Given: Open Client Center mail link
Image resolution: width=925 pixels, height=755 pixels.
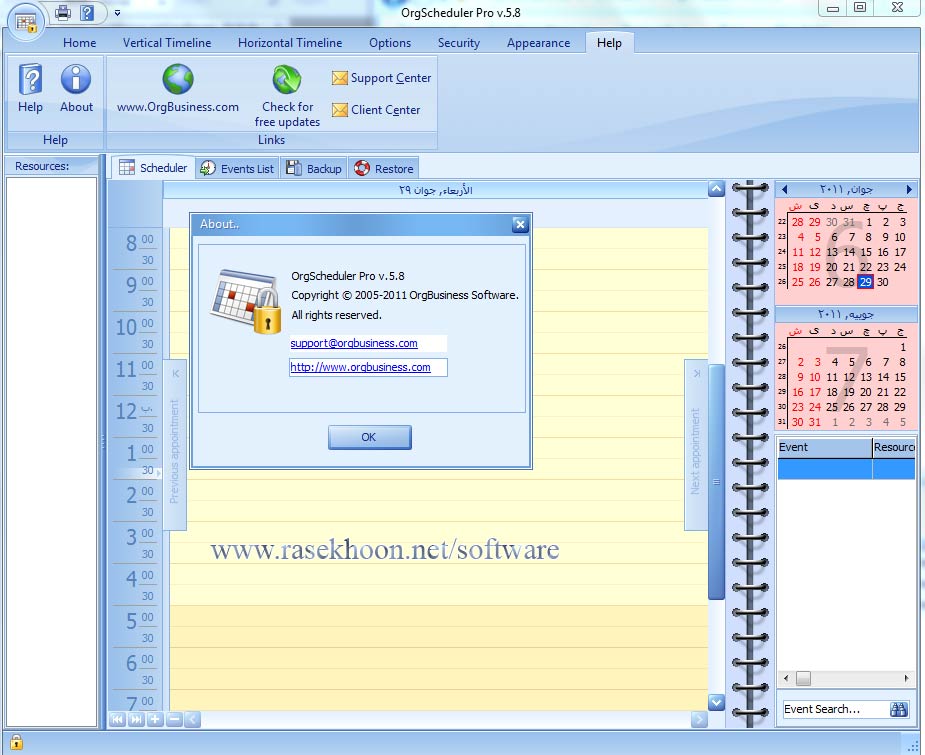Looking at the screenshot, I should coord(376,110).
